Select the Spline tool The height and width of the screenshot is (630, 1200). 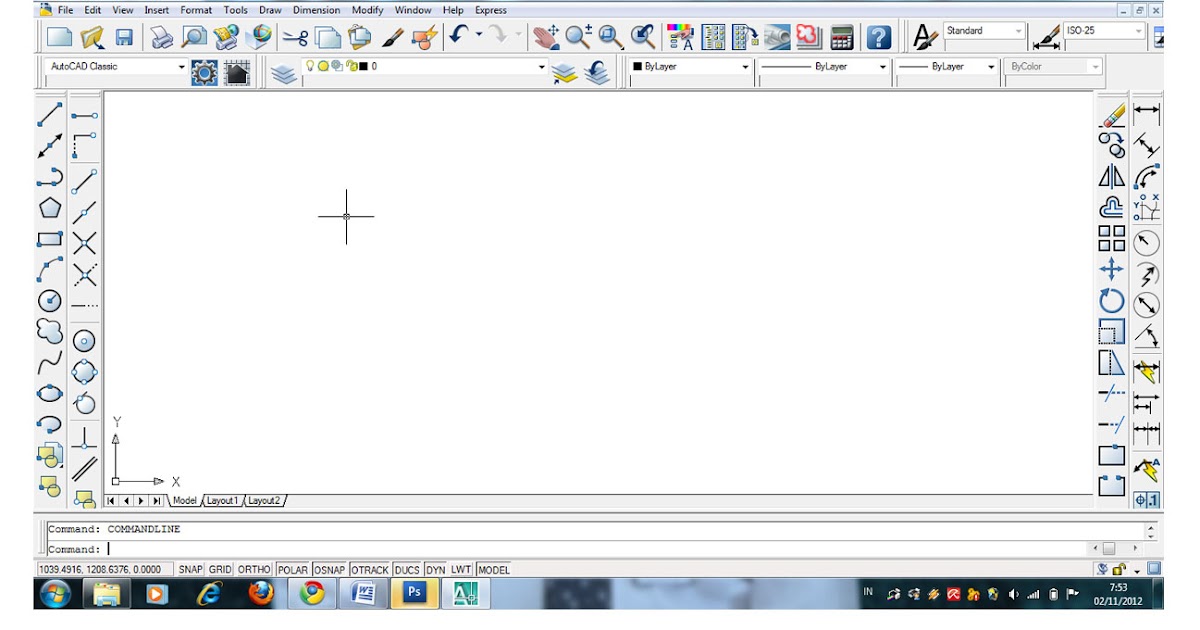tap(50, 362)
